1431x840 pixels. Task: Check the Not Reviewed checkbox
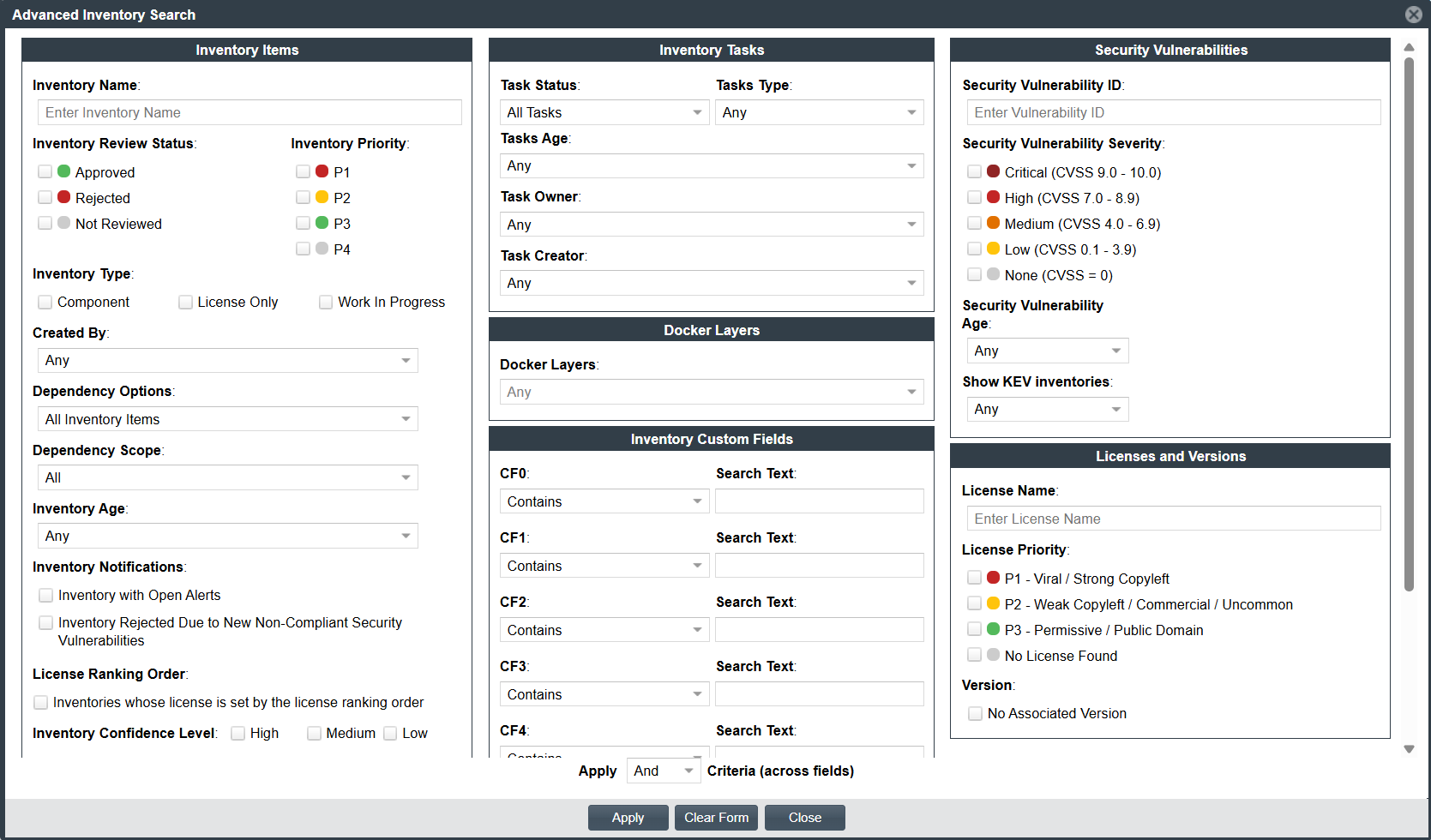pos(45,223)
